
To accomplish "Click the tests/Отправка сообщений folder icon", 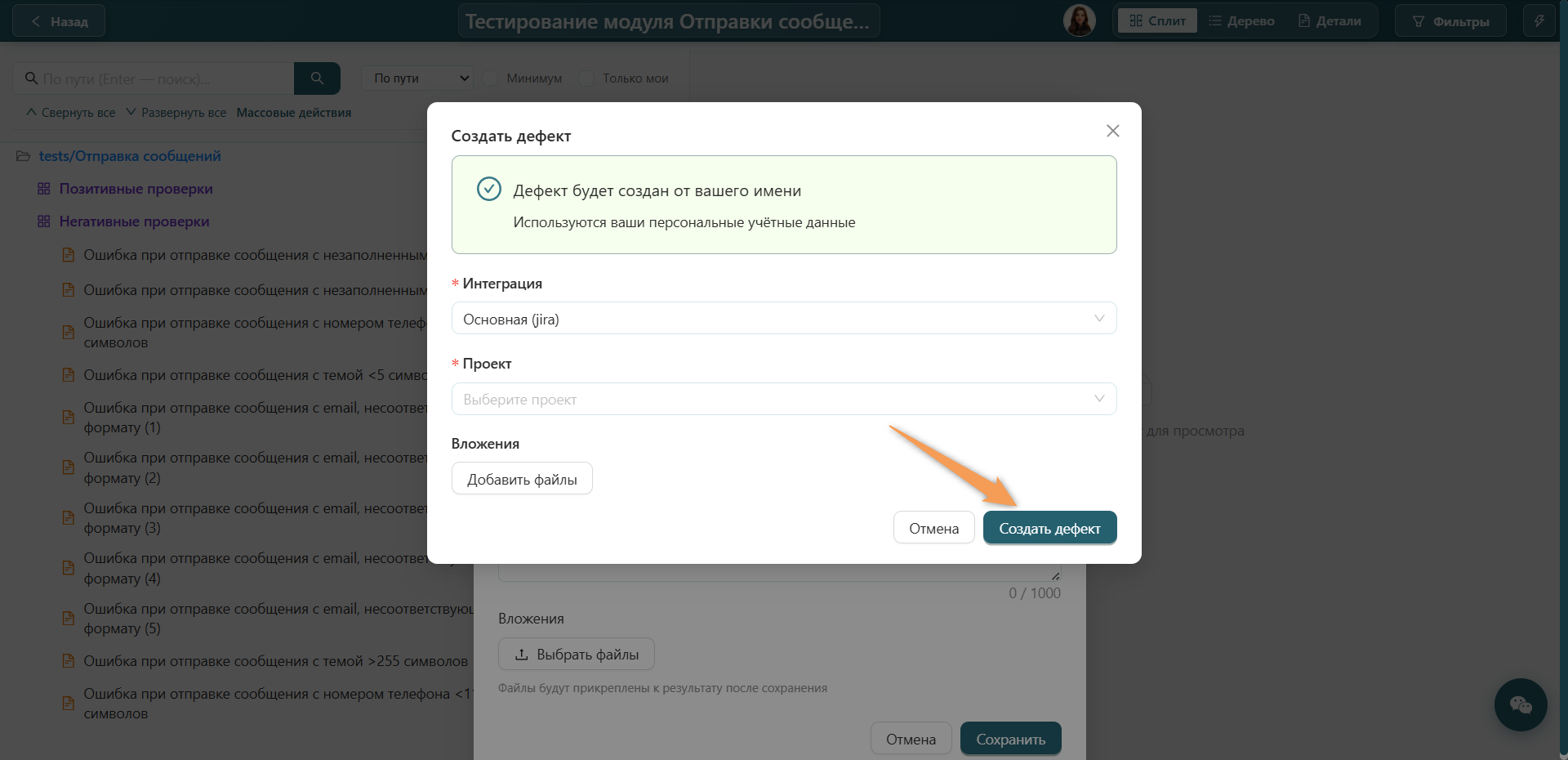I will coord(24,156).
